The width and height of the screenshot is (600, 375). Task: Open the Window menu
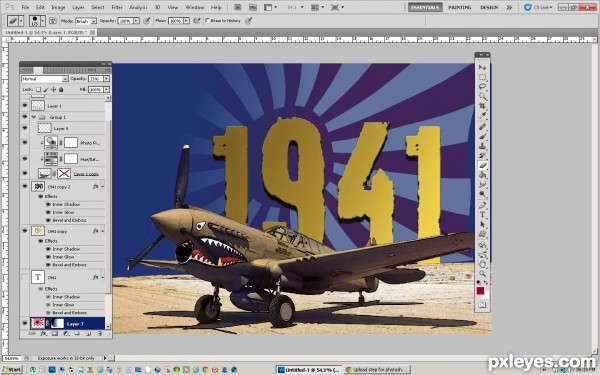(195, 7)
